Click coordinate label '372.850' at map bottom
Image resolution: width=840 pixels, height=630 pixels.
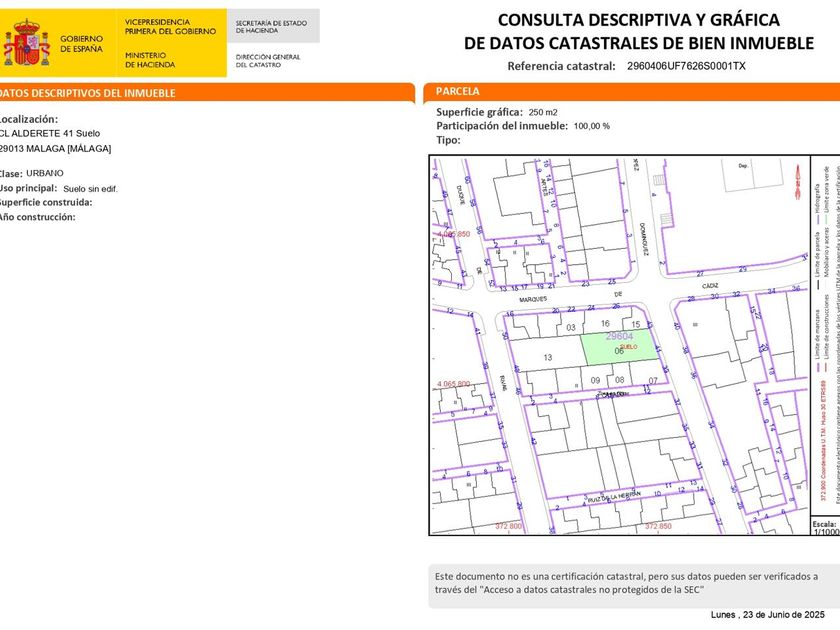pos(658,526)
